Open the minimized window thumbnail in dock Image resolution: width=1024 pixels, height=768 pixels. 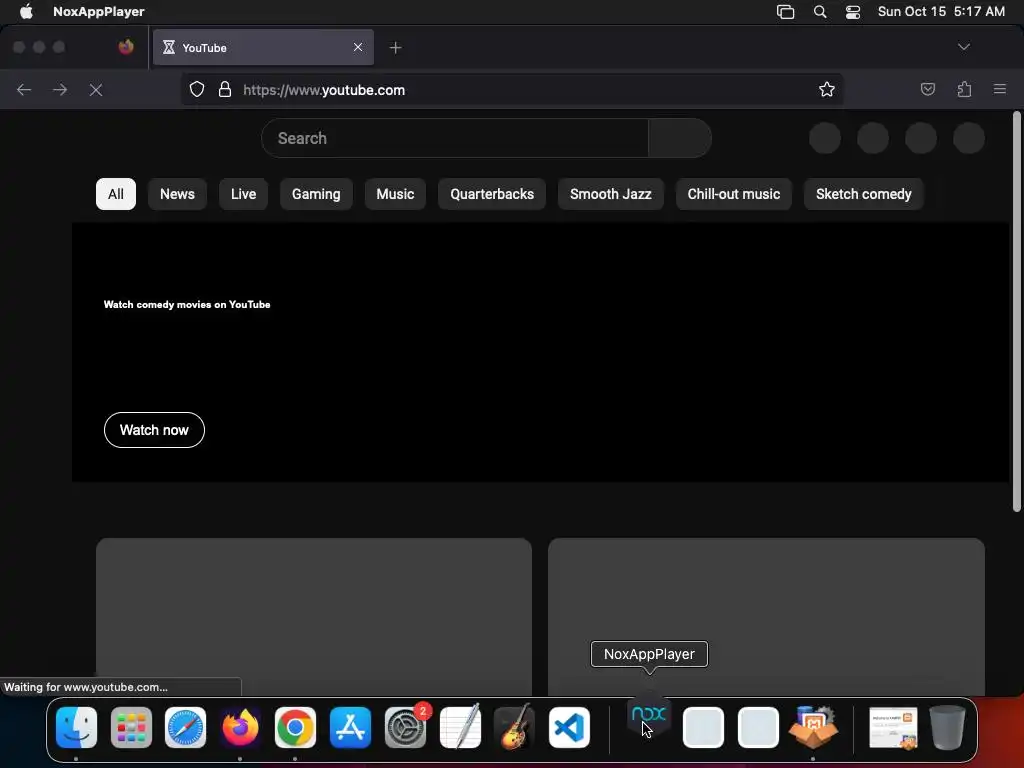(893, 729)
